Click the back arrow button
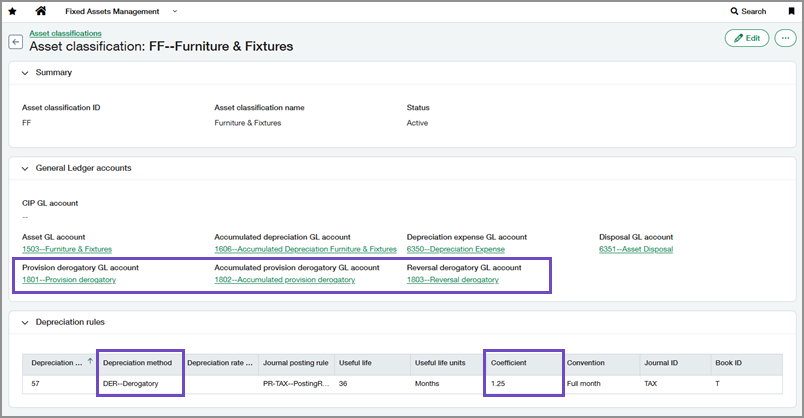 16,42
